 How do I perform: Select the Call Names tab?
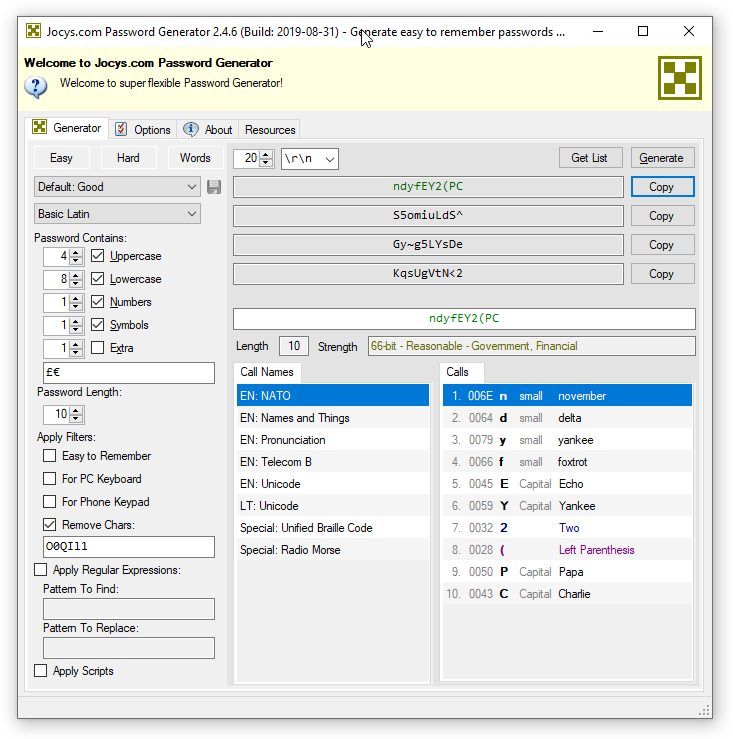click(267, 372)
